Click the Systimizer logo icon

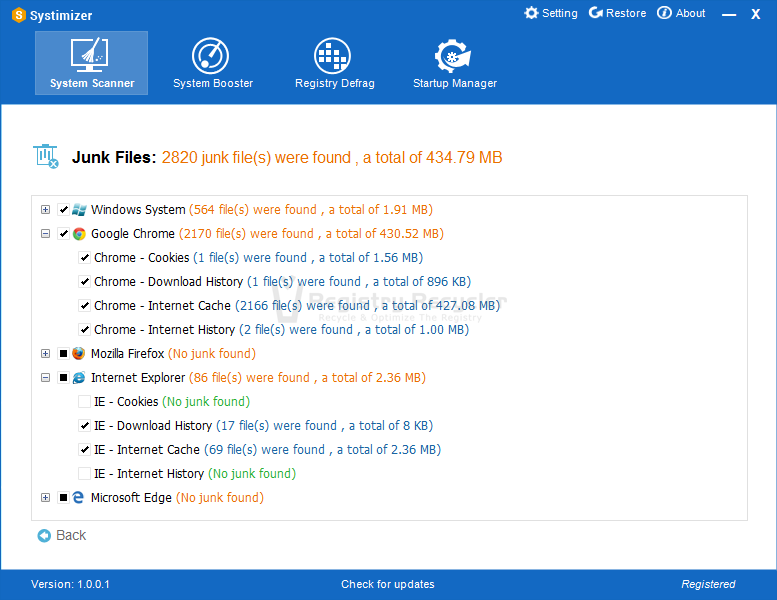click(18, 15)
